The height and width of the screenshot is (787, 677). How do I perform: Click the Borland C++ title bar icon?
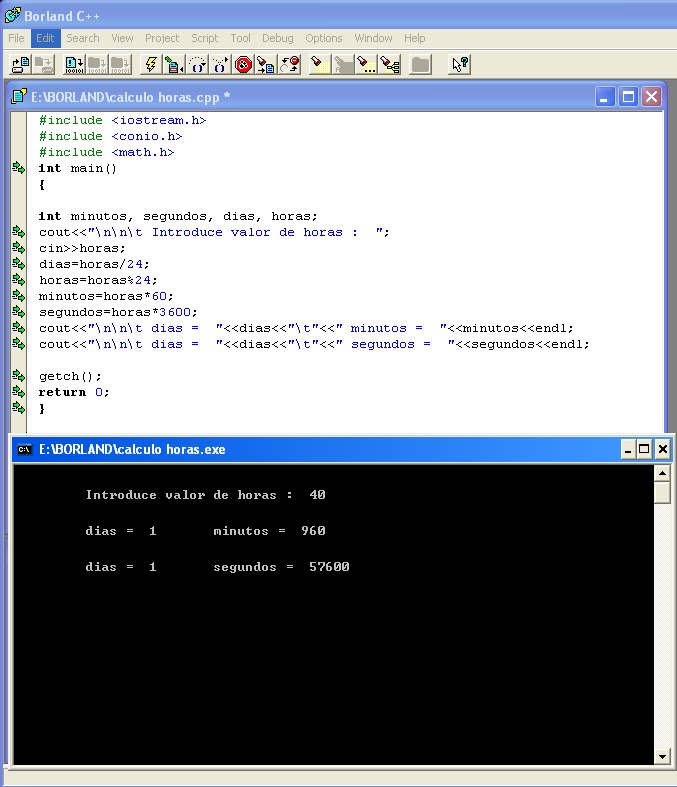(x=13, y=15)
